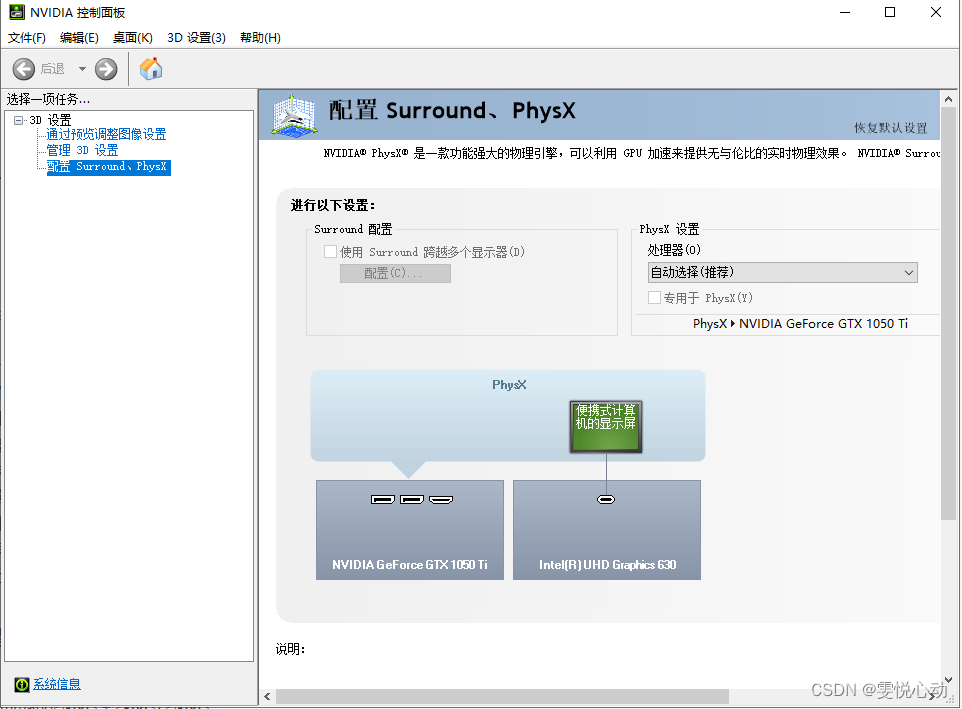Click the 配置(C)... button
The image size is (962, 709).
coord(395,274)
